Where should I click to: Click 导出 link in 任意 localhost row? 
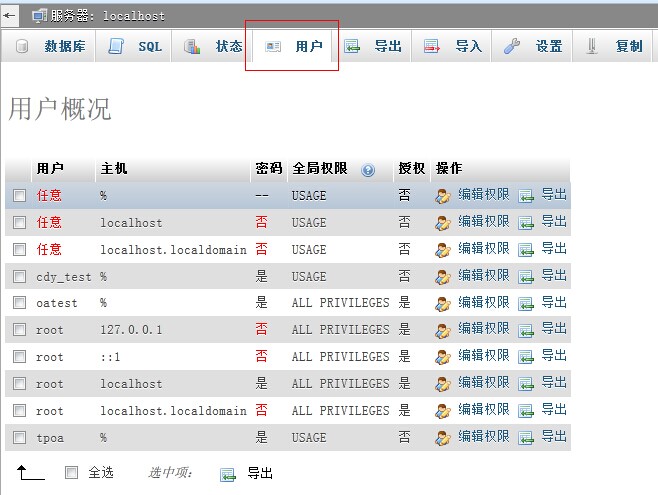pyautogui.click(x=554, y=221)
